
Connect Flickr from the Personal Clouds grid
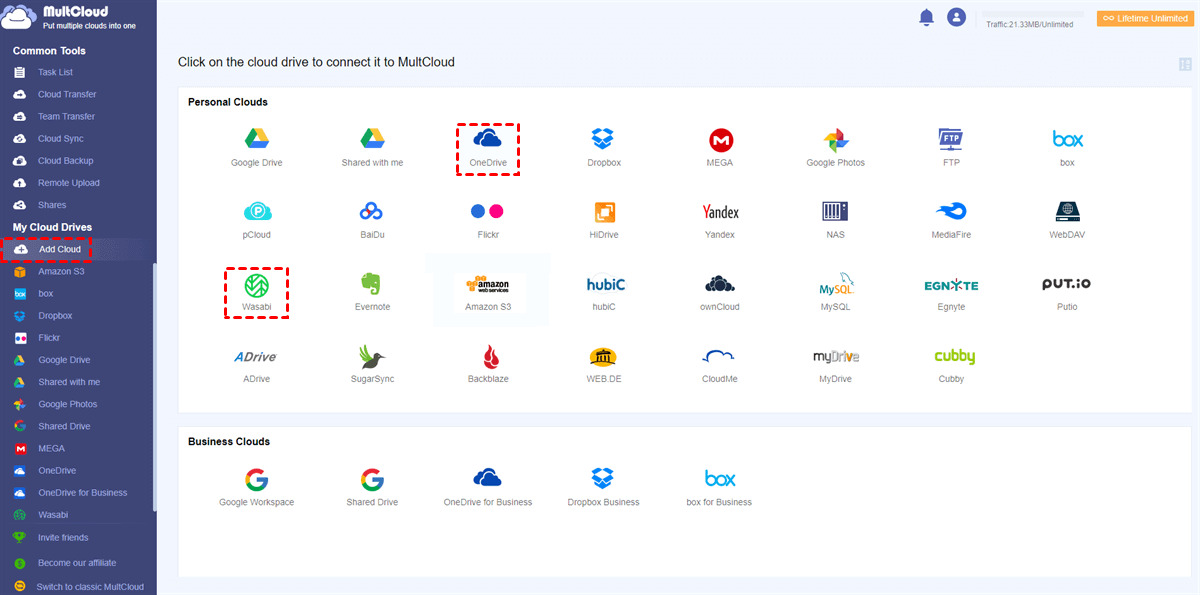(487, 219)
